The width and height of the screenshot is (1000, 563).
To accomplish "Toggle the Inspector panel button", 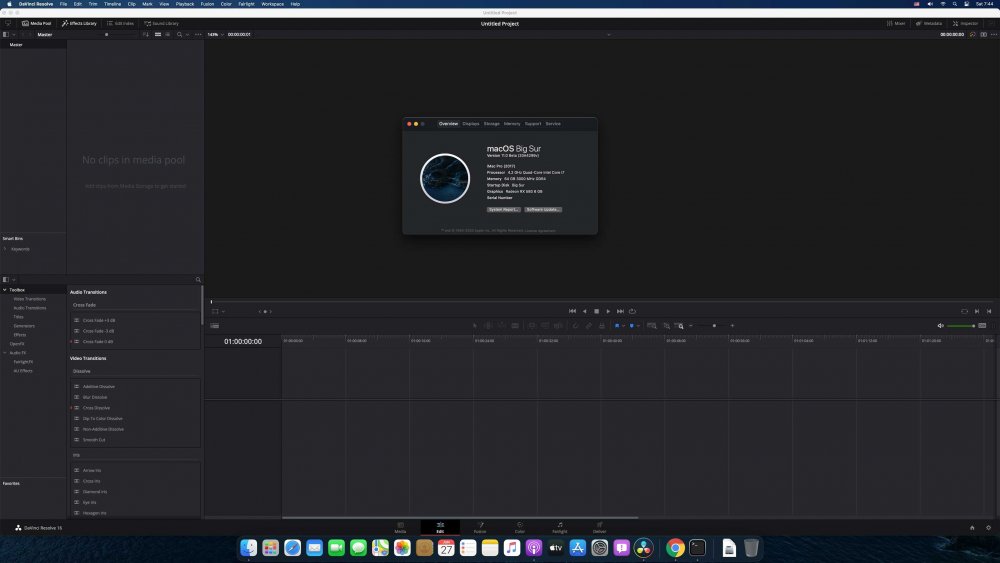I will (966, 23).
